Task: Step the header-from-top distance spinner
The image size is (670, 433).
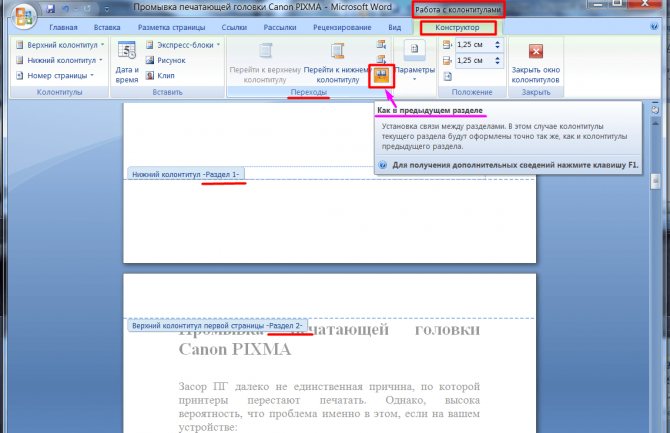Action: 497,44
